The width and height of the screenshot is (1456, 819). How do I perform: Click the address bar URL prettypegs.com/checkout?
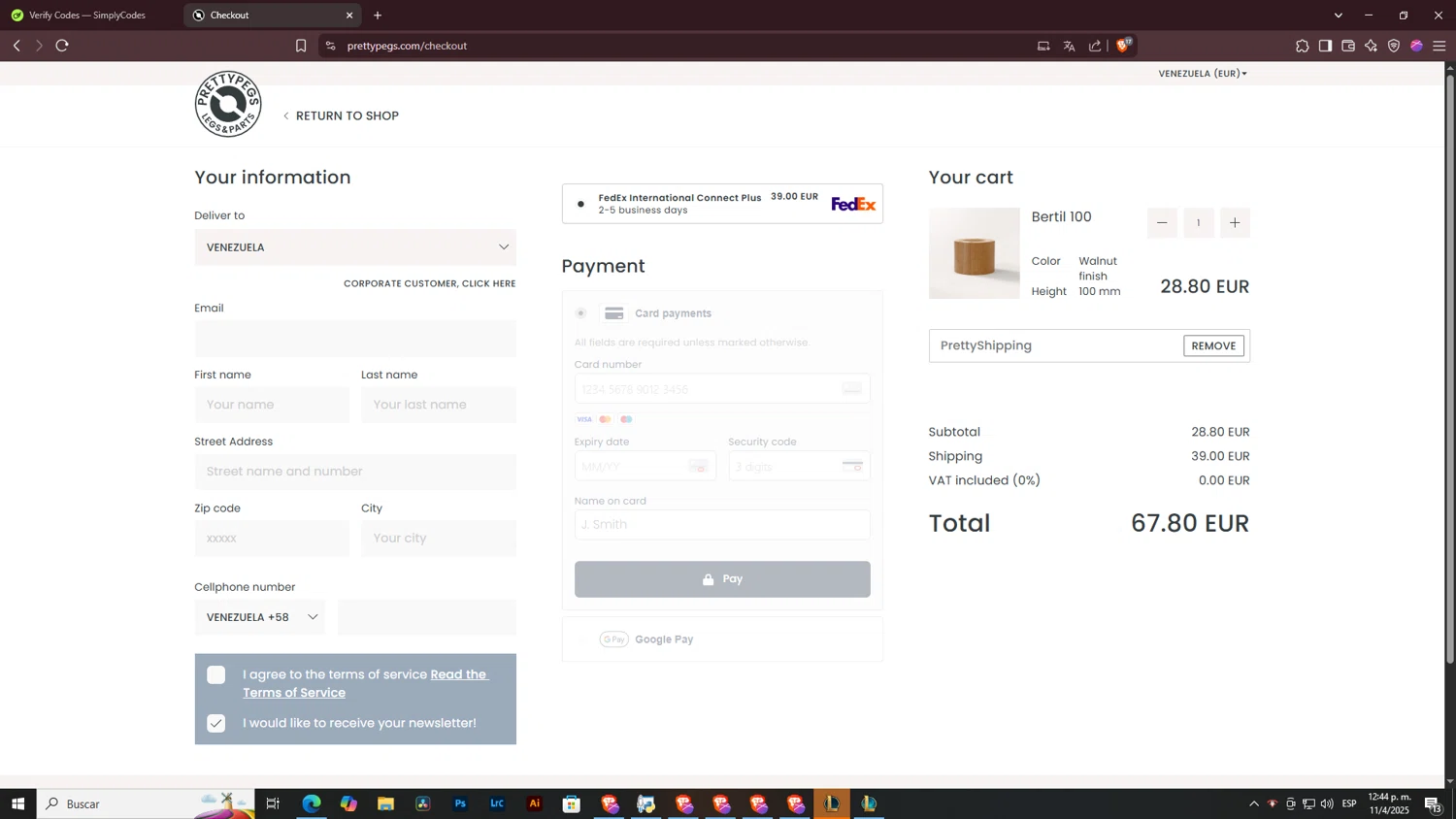point(407,46)
